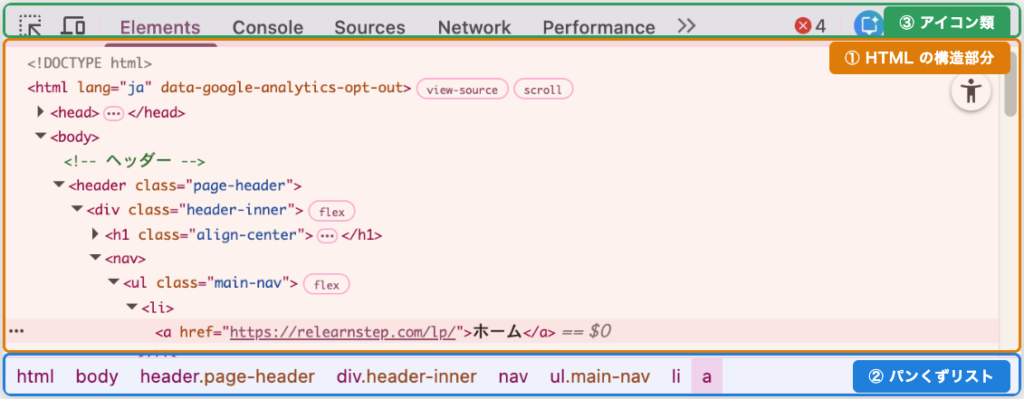Screen dimensions: 1024x399
Task: Select html in the breadcrumb
Action: pyautogui.click(x=35, y=376)
